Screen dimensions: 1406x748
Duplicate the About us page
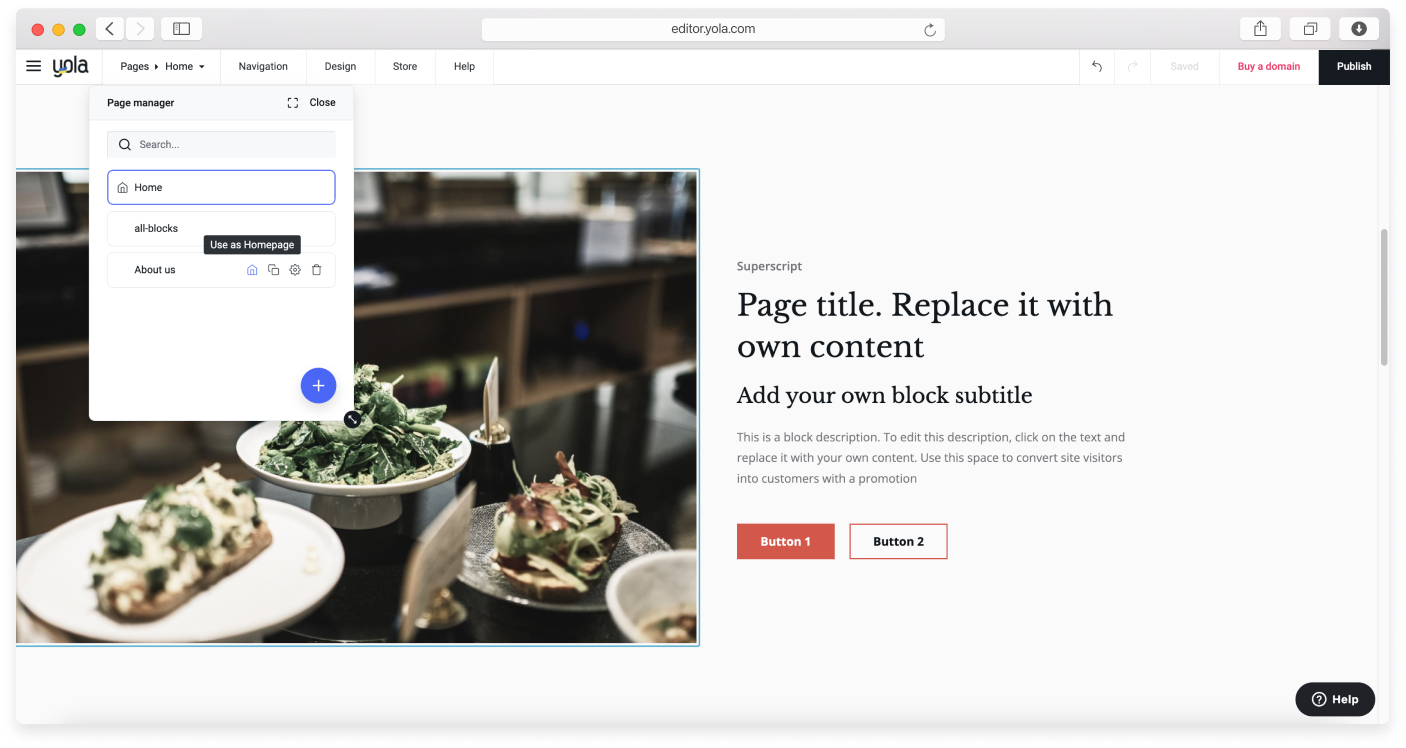(273, 270)
